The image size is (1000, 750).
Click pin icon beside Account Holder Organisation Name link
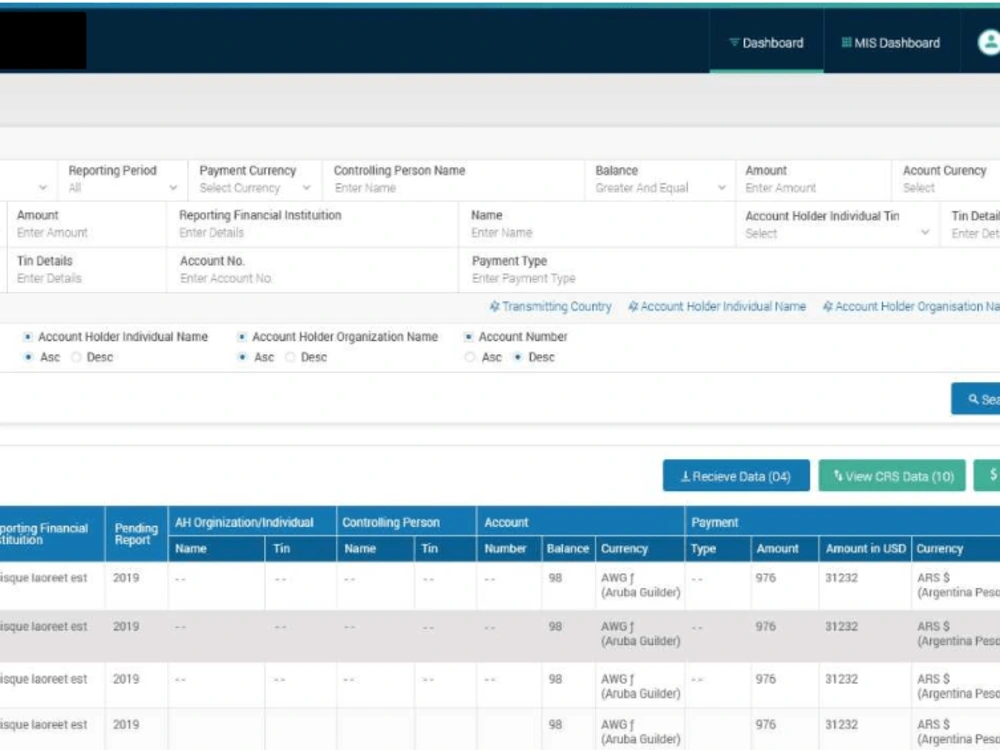(827, 307)
